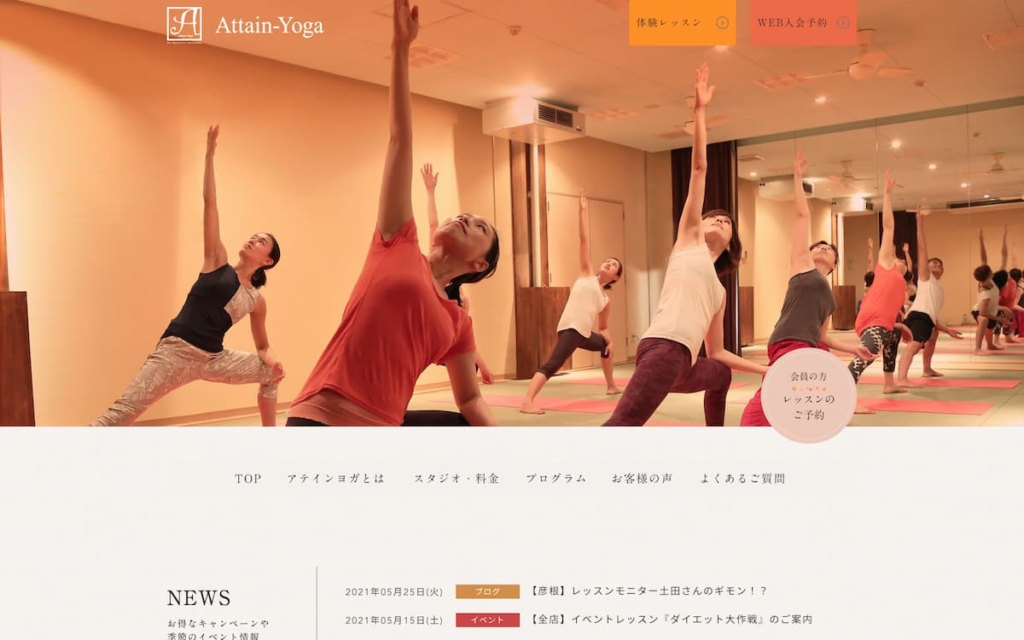Open よくあるご質問 menu item
The width and height of the screenshot is (1024, 640).
(743, 479)
